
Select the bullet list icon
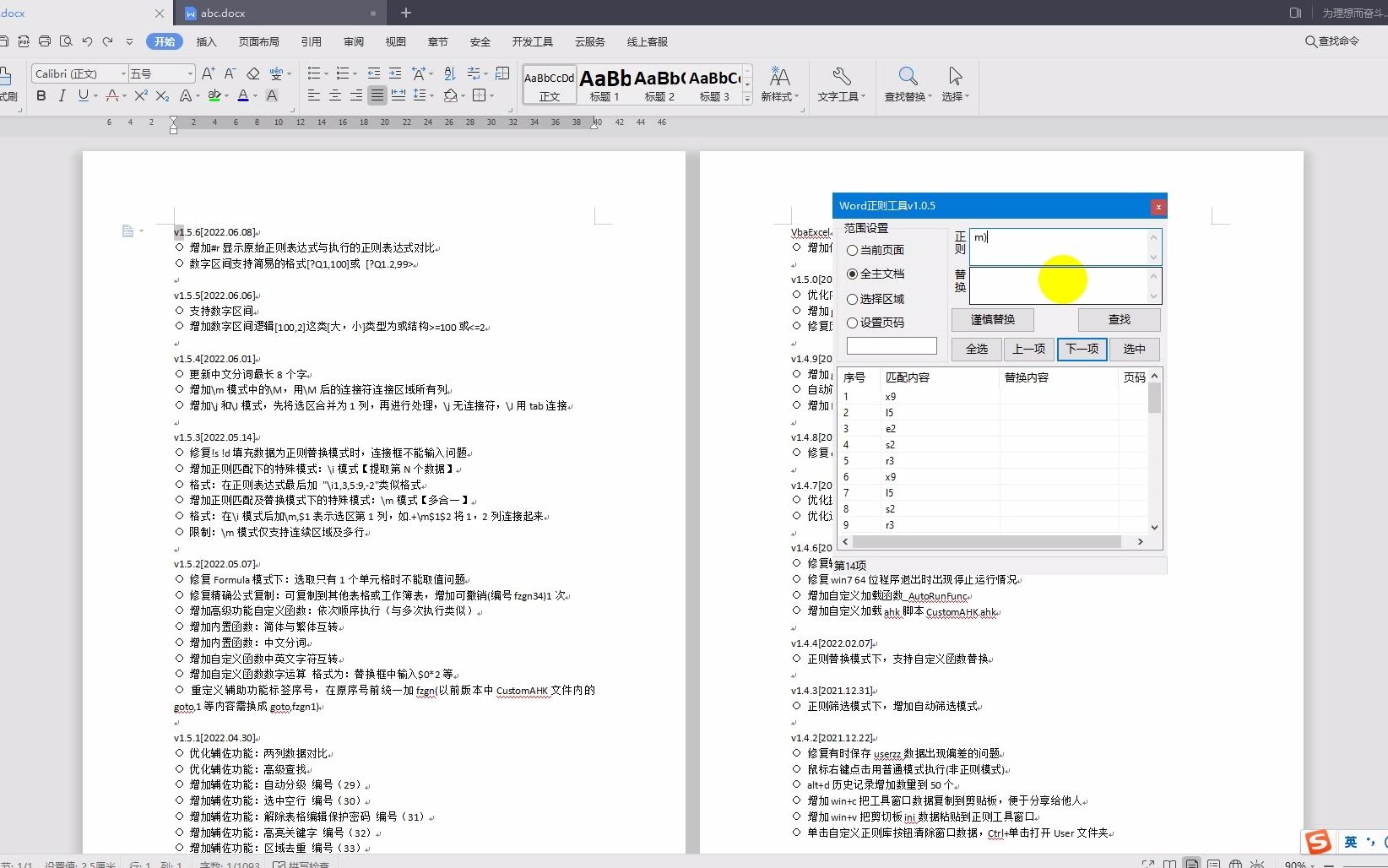tap(313, 73)
